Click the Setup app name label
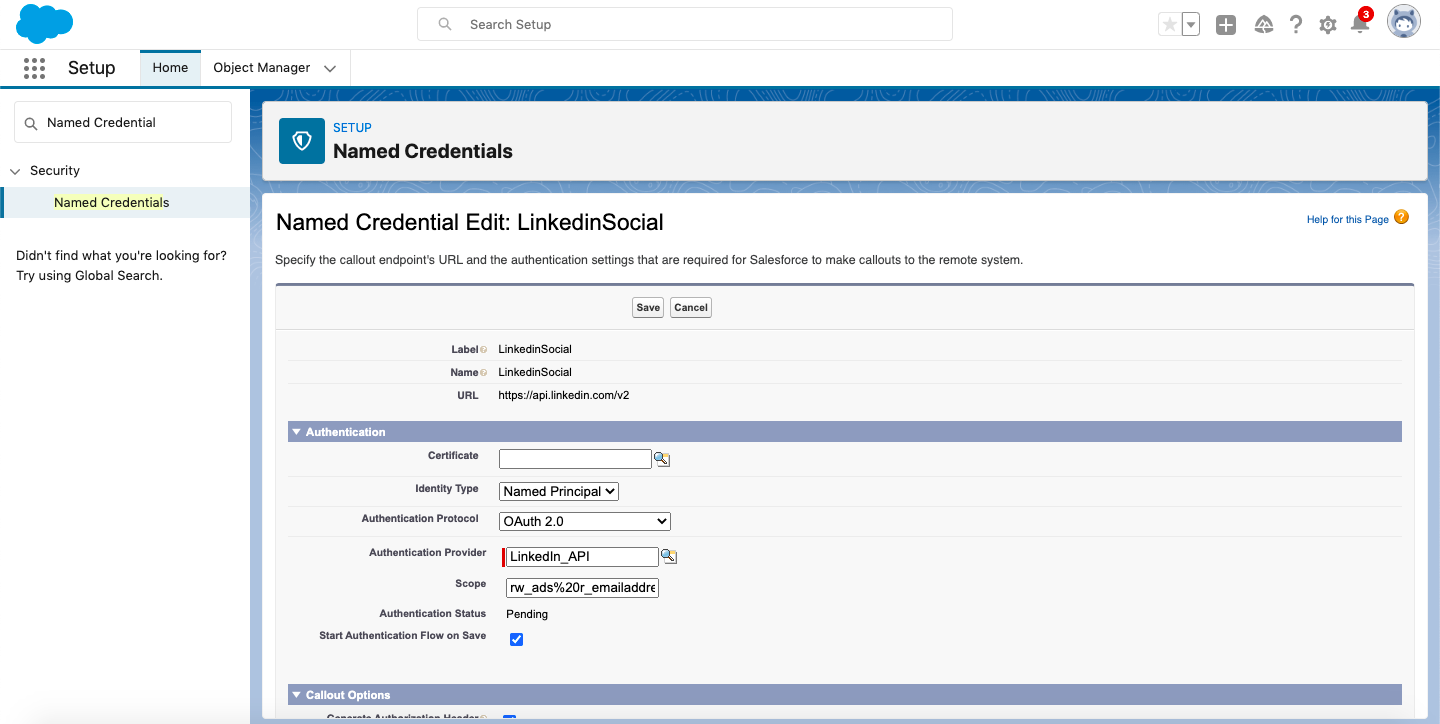Viewport: 1440px width, 724px height. tap(92, 68)
